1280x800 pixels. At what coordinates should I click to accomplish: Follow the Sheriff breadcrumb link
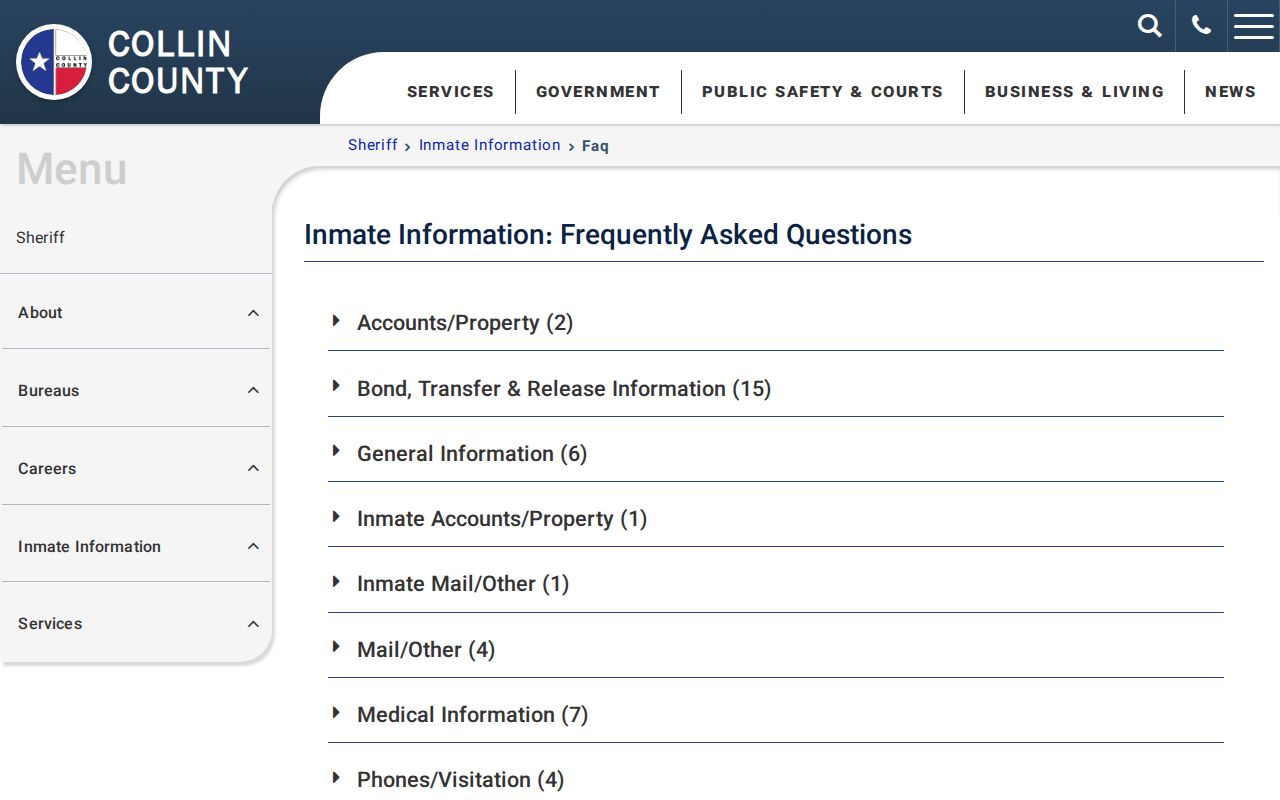373,145
